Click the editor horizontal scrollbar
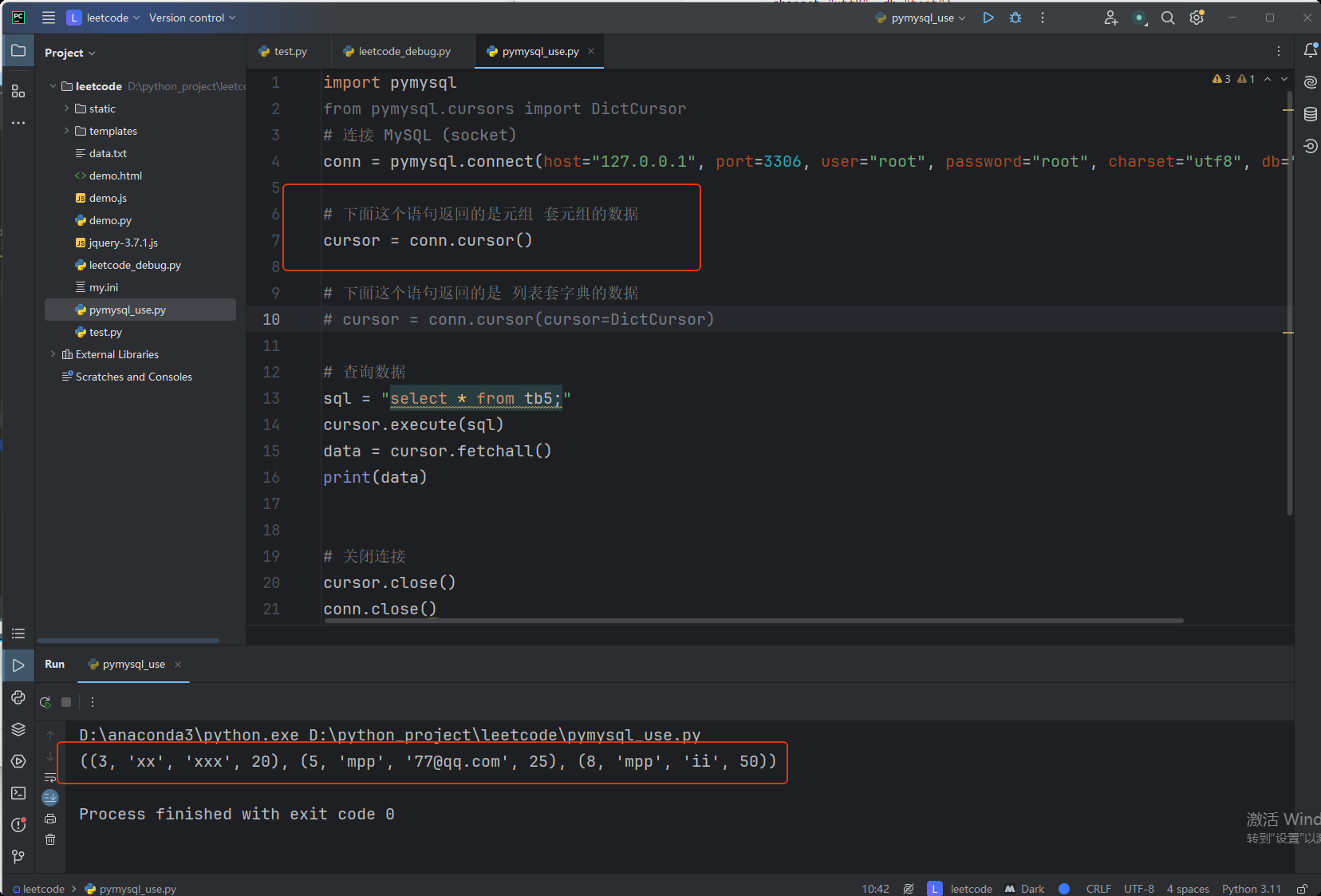This screenshot has height=896, width=1321. click(x=754, y=620)
